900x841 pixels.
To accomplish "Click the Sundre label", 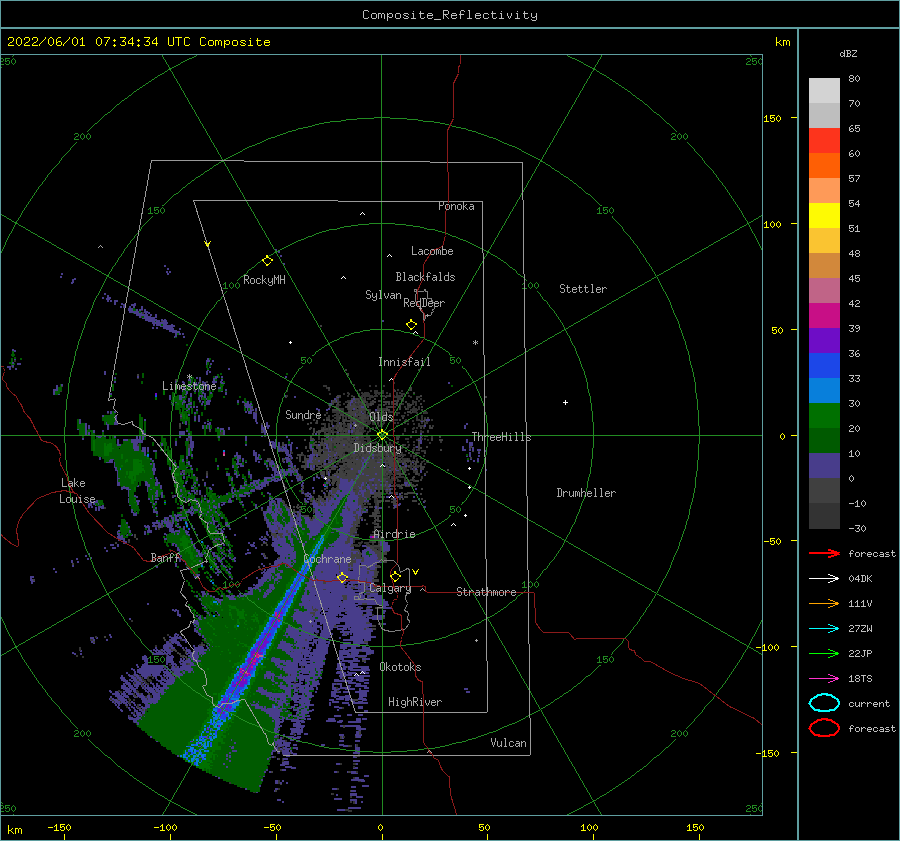I will (x=303, y=414).
